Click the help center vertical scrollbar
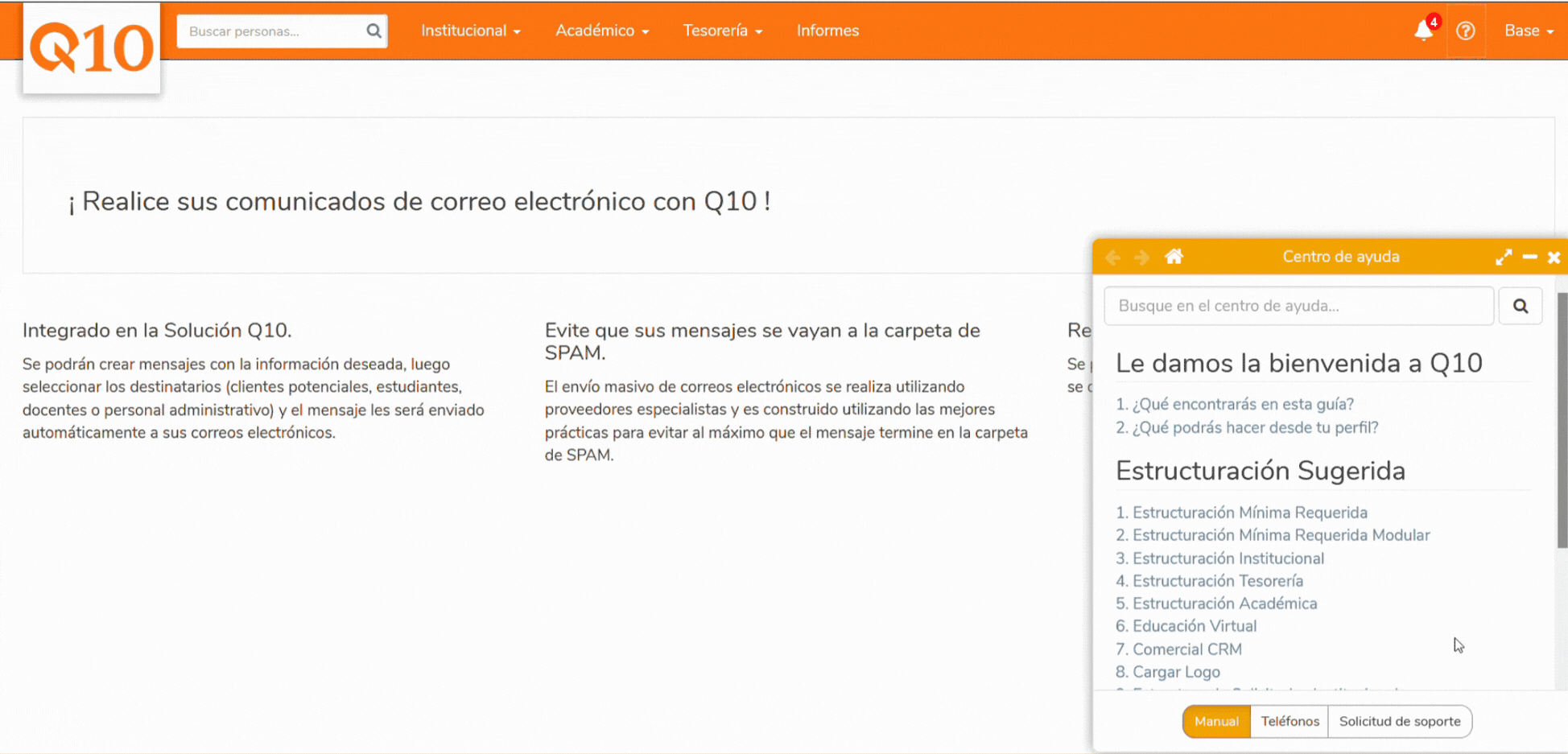Screen dimensions: 1568x754 point(1562,420)
